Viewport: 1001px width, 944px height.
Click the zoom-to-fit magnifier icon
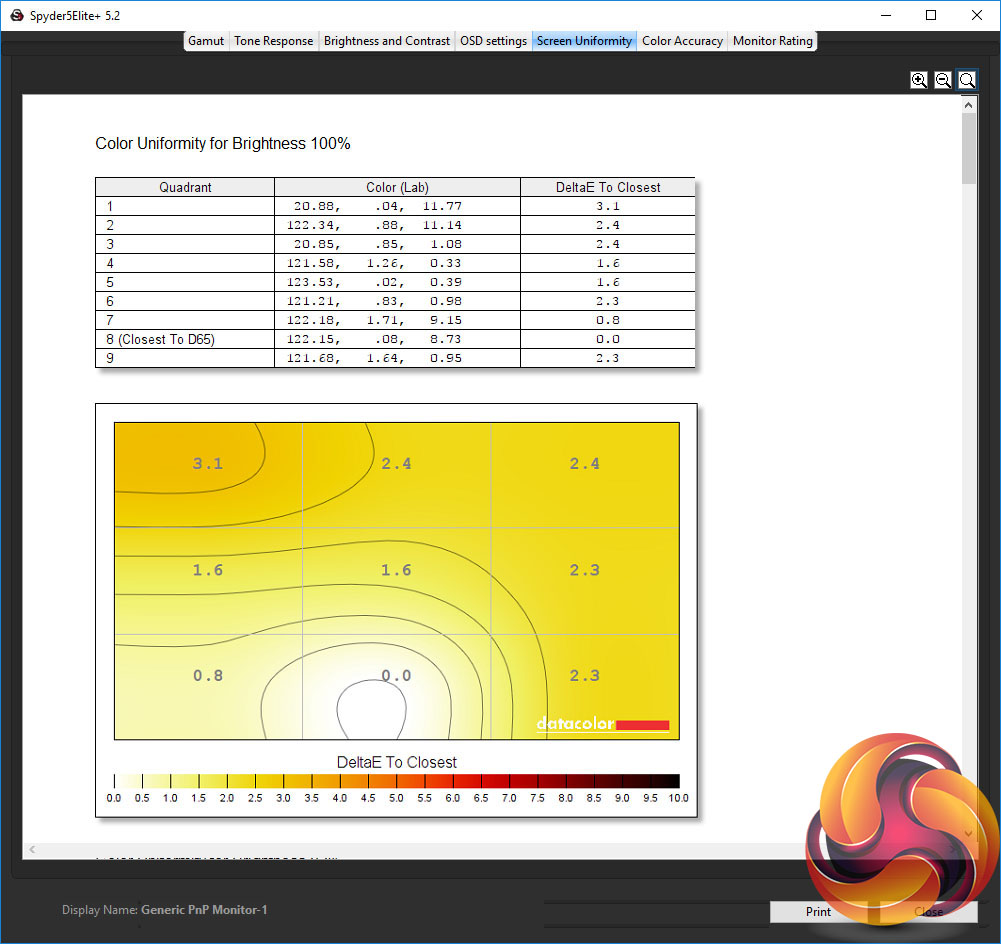[x=967, y=80]
